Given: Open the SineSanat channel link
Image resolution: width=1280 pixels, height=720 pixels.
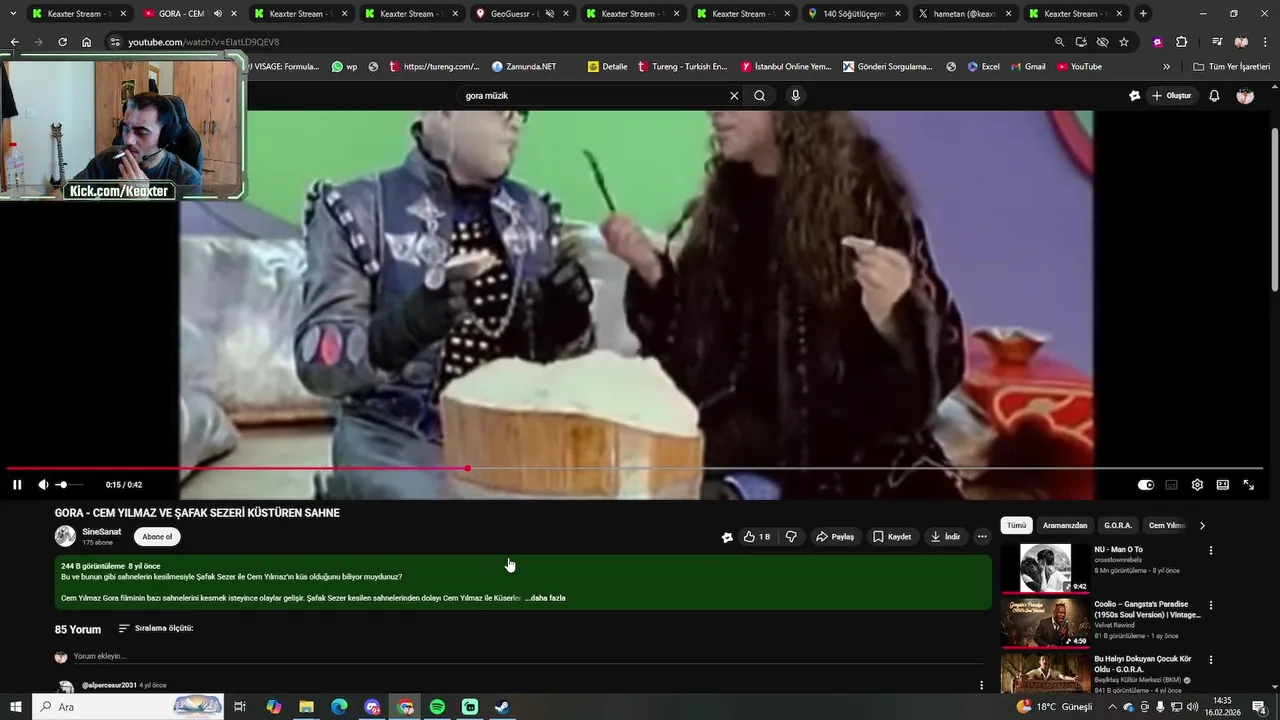Looking at the screenshot, I should 102,532.
